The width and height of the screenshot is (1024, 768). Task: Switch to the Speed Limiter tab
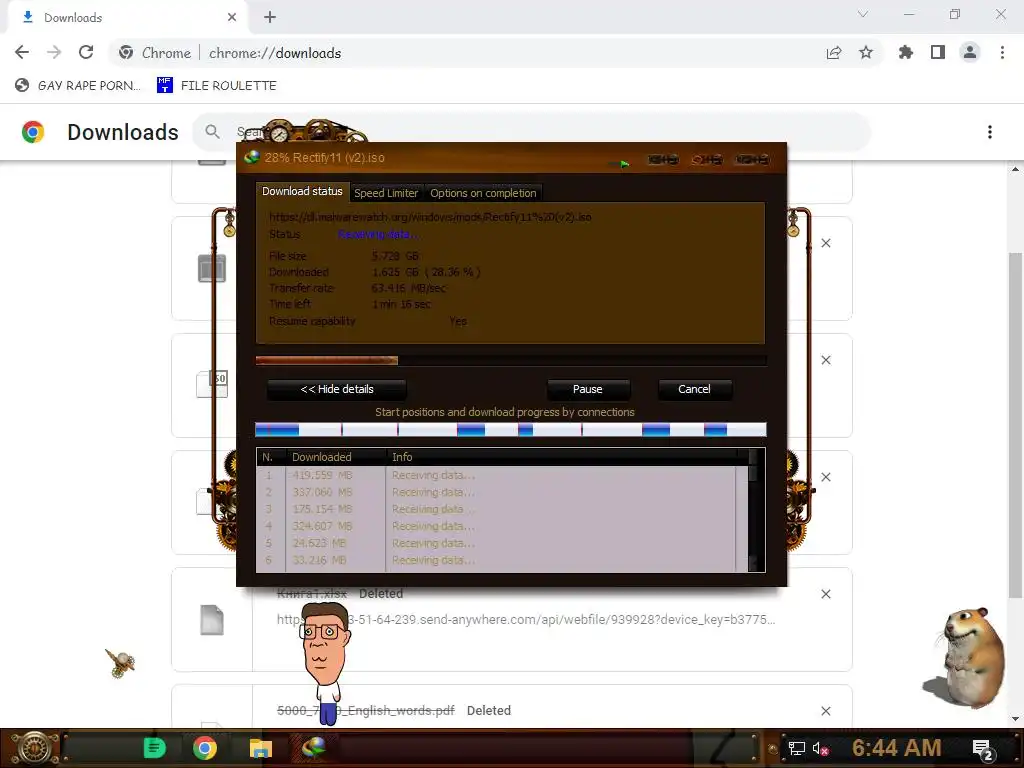click(x=386, y=193)
